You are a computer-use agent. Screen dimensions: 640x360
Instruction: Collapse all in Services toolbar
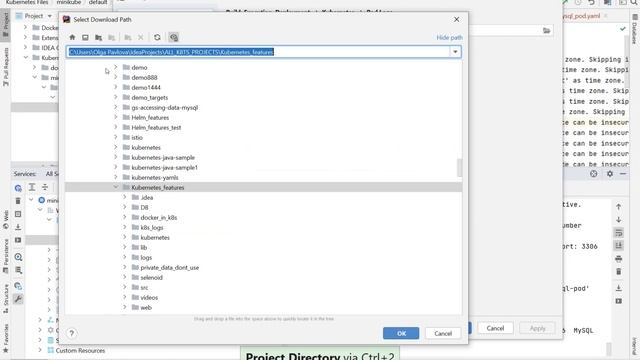coord(45,187)
